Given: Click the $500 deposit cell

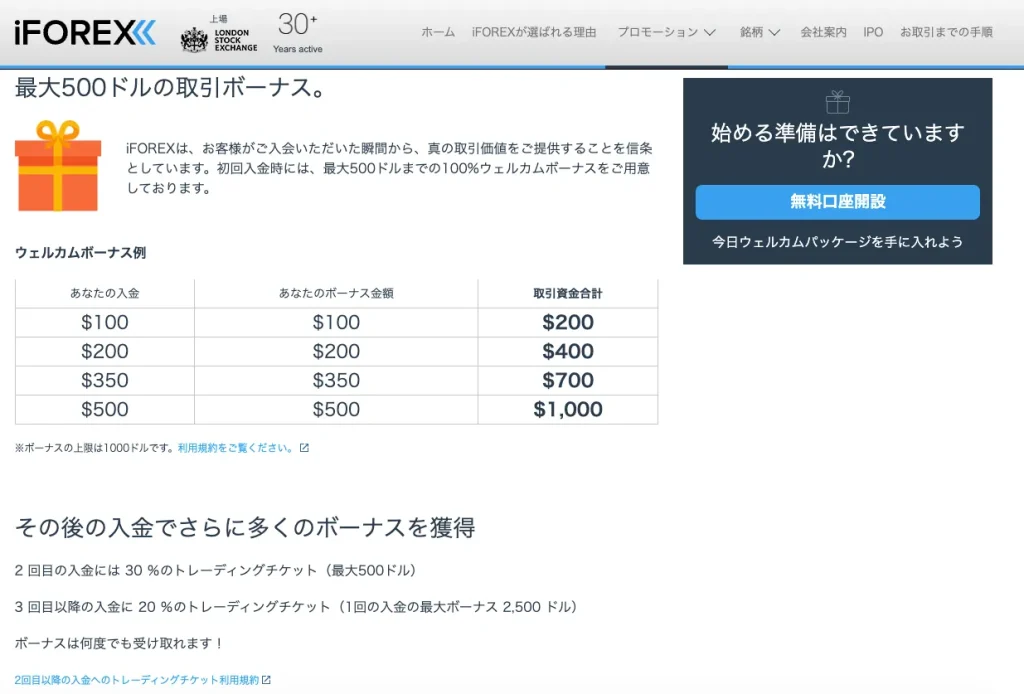Looking at the screenshot, I should pyautogui.click(x=104, y=409).
